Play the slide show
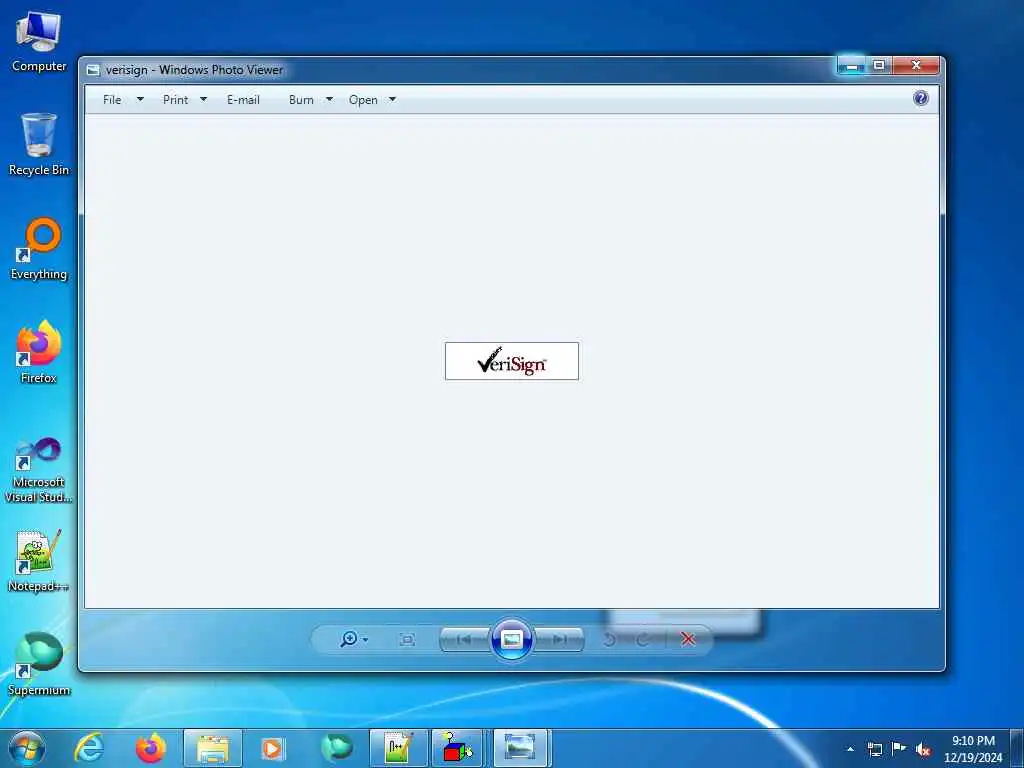Screen dimensions: 1024x768 pyautogui.click(x=511, y=639)
